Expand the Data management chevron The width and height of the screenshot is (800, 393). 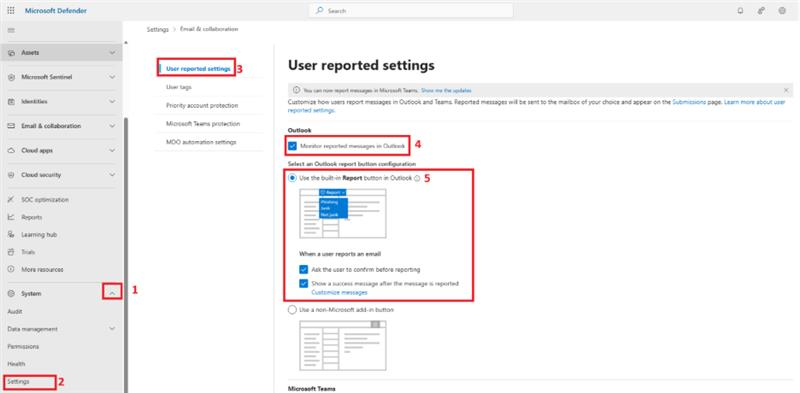[112, 329]
